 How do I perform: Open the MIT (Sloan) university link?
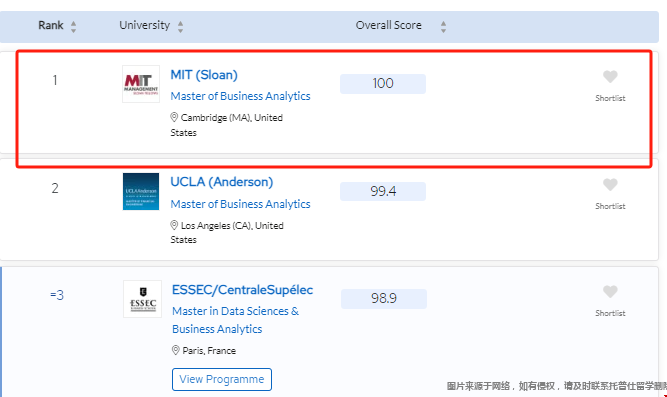coord(204,75)
